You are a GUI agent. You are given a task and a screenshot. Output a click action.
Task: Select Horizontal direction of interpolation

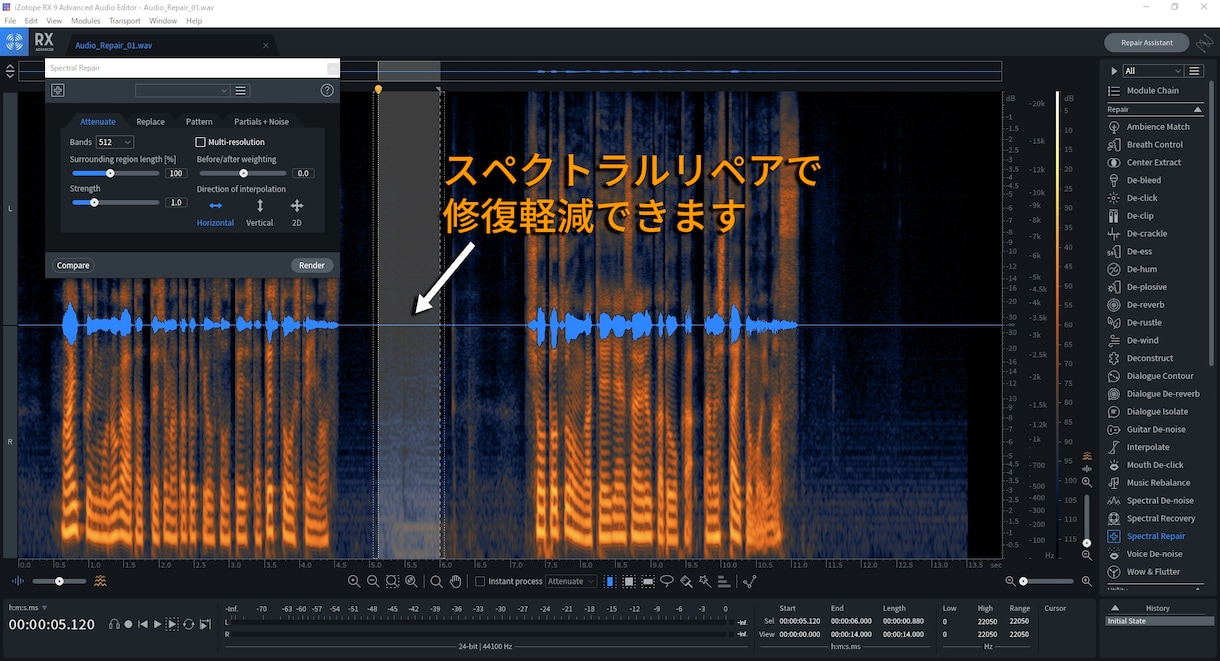pyautogui.click(x=215, y=213)
